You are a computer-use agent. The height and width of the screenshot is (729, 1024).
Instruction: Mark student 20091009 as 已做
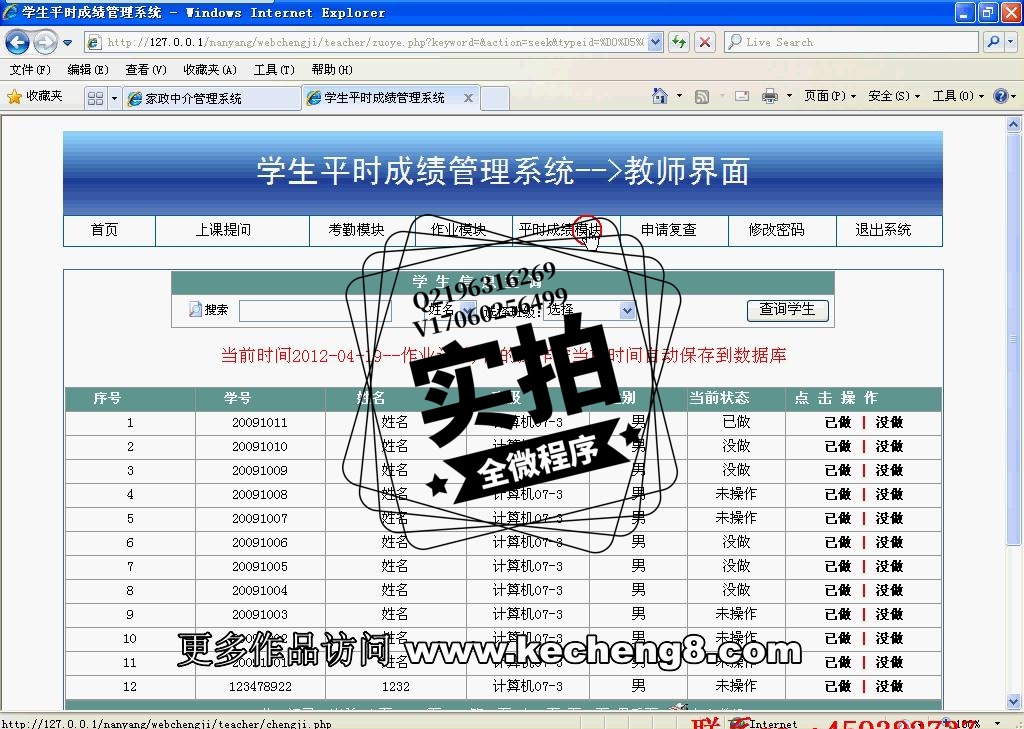[838, 471]
